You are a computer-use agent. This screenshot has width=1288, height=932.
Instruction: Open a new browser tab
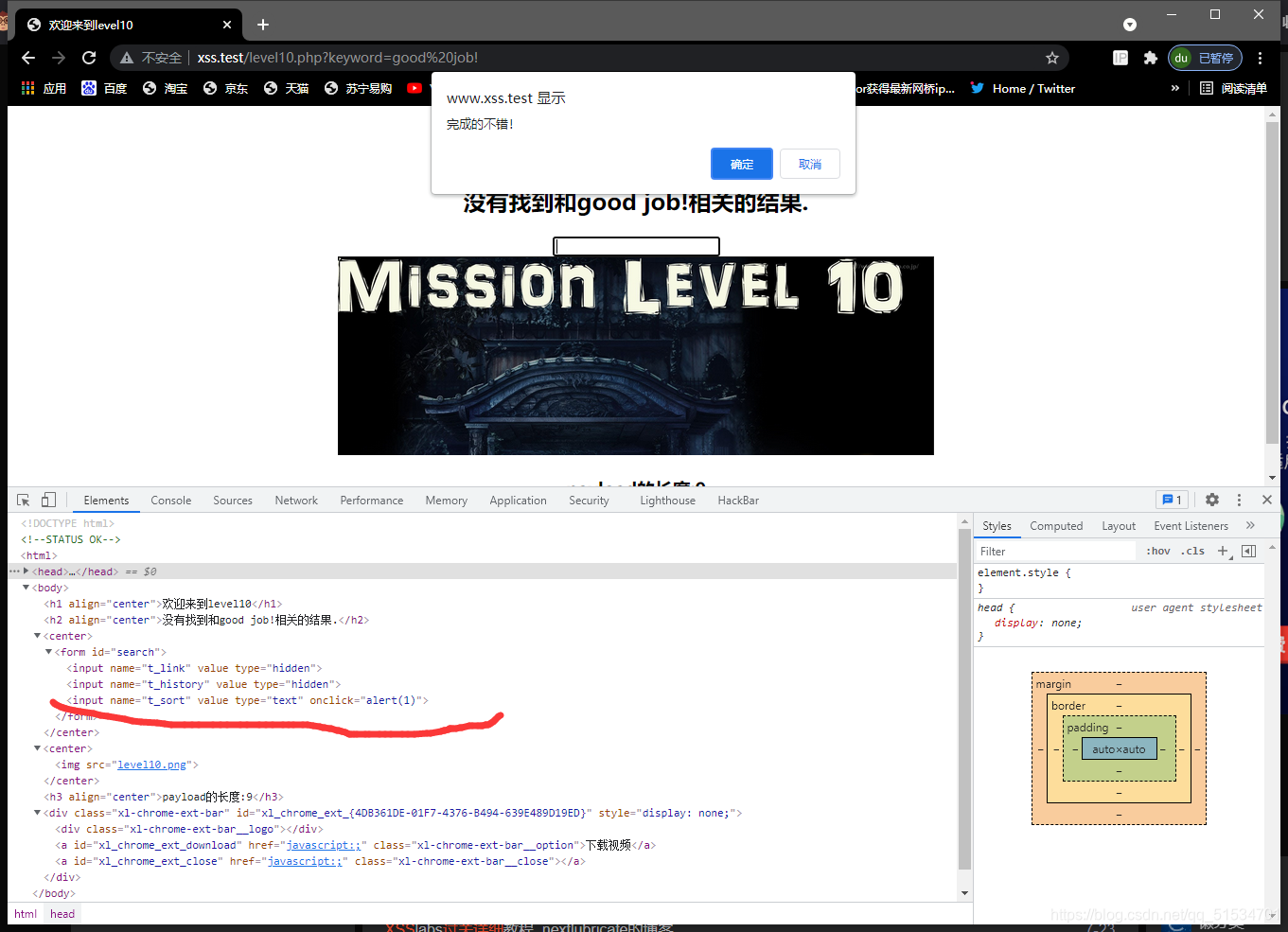point(263,25)
